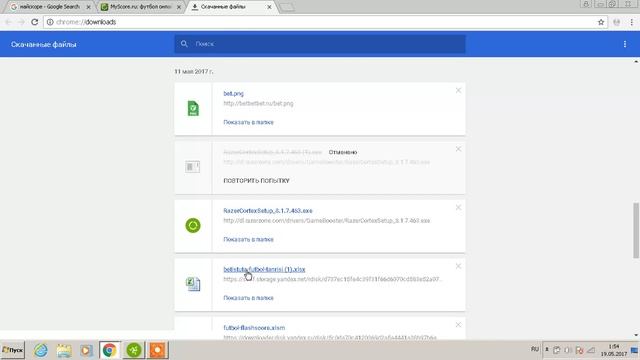The image size is (640, 360).
Task: Click the RazerCortexSetup source URL
Action: (327, 221)
